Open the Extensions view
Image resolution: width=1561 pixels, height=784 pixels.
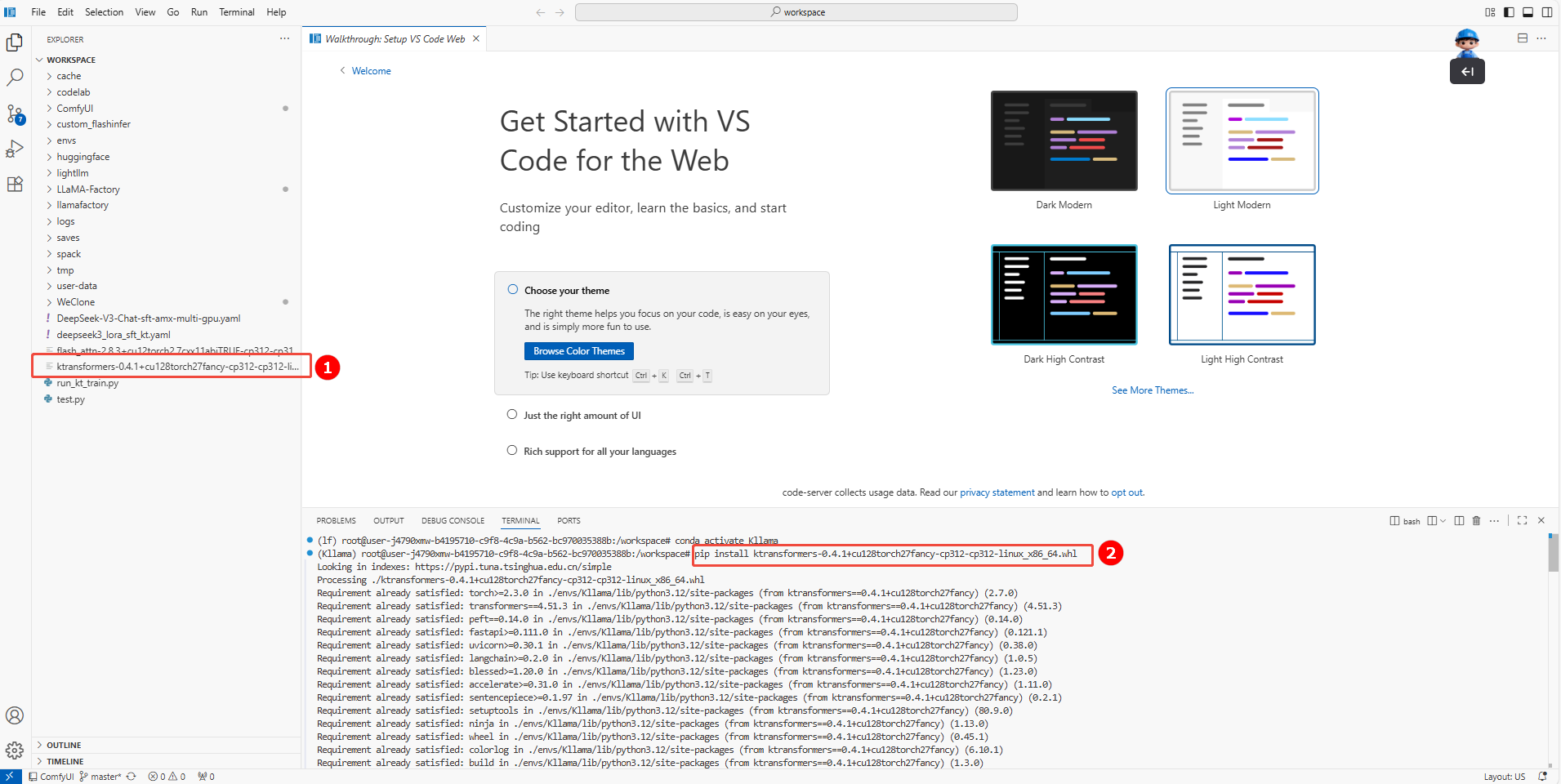[15, 185]
